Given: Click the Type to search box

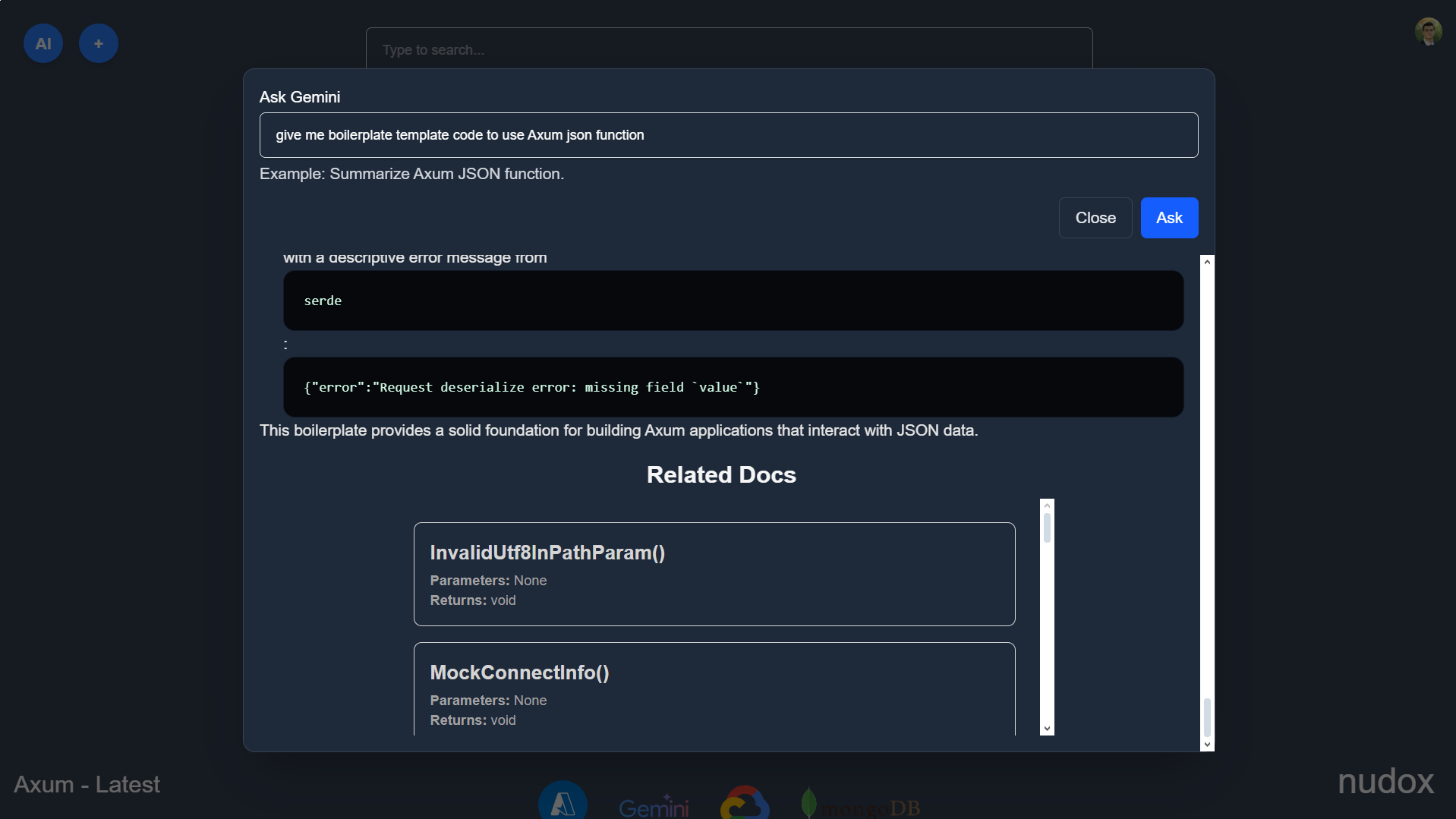Looking at the screenshot, I should [x=729, y=49].
